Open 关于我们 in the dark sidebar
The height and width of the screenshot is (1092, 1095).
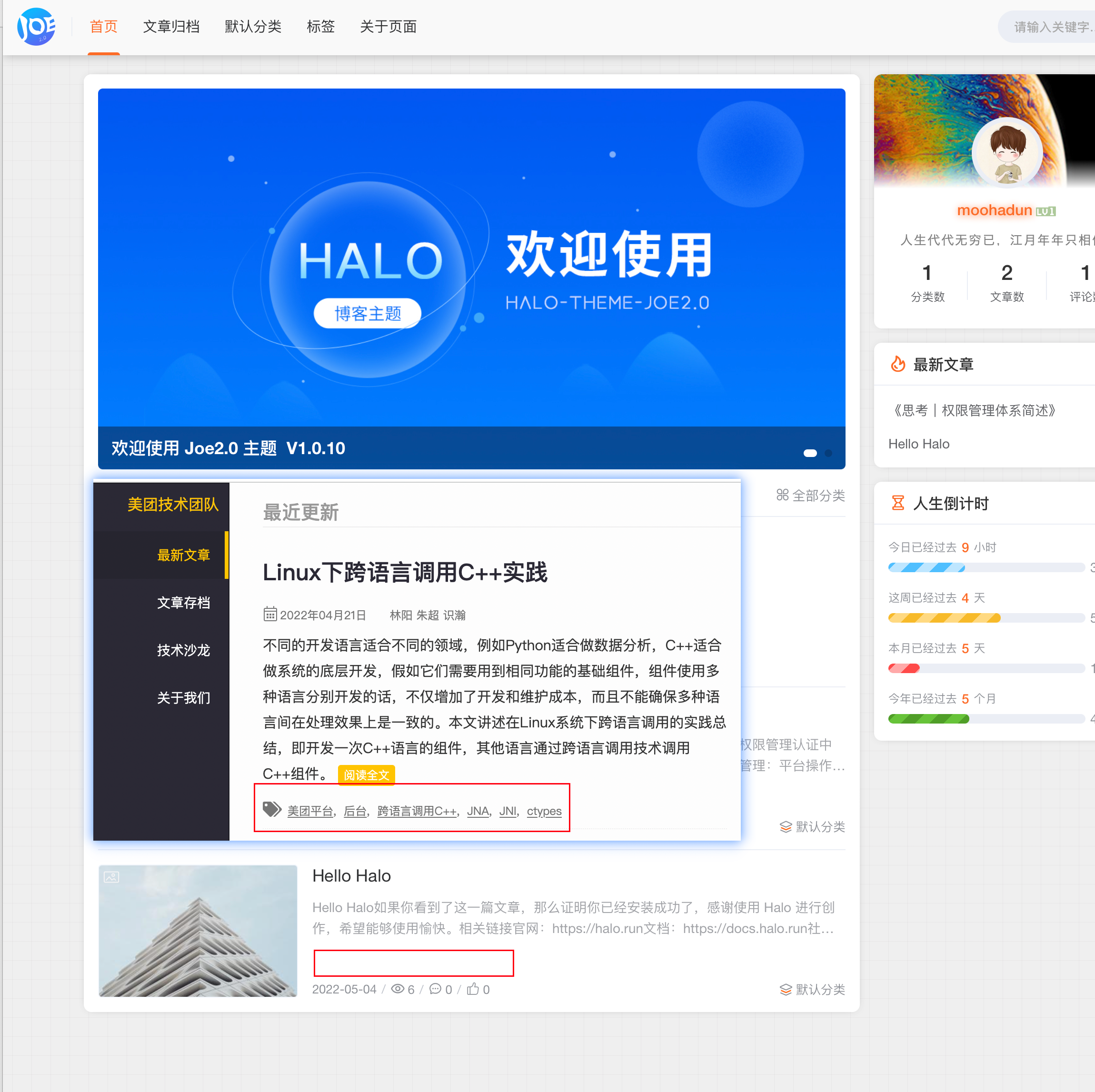(x=184, y=697)
